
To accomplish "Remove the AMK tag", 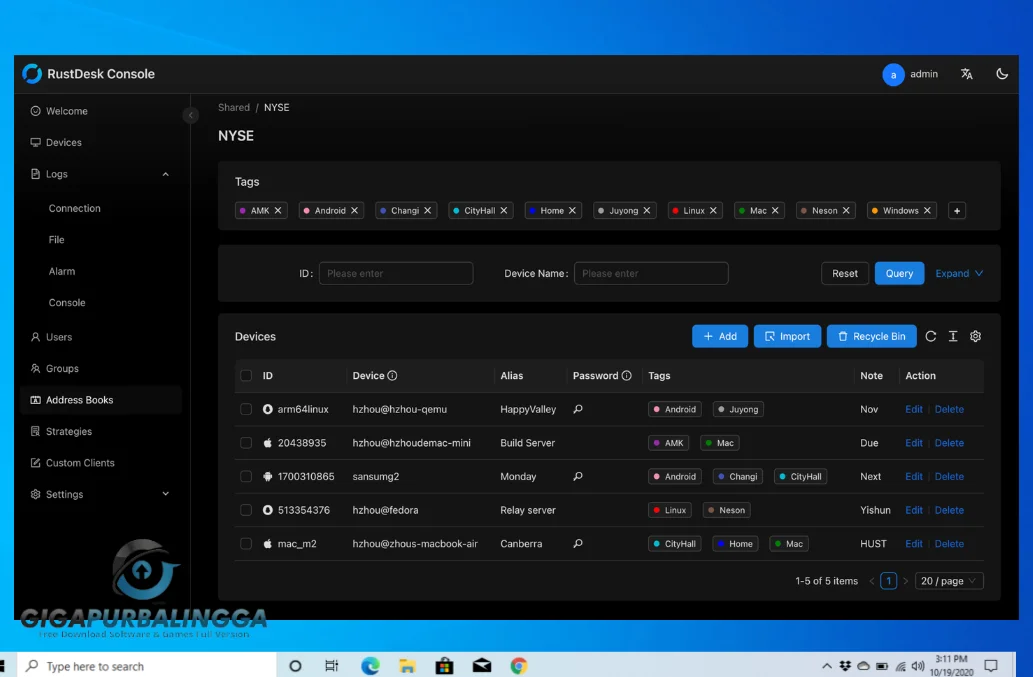I will (x=278, y=211).
